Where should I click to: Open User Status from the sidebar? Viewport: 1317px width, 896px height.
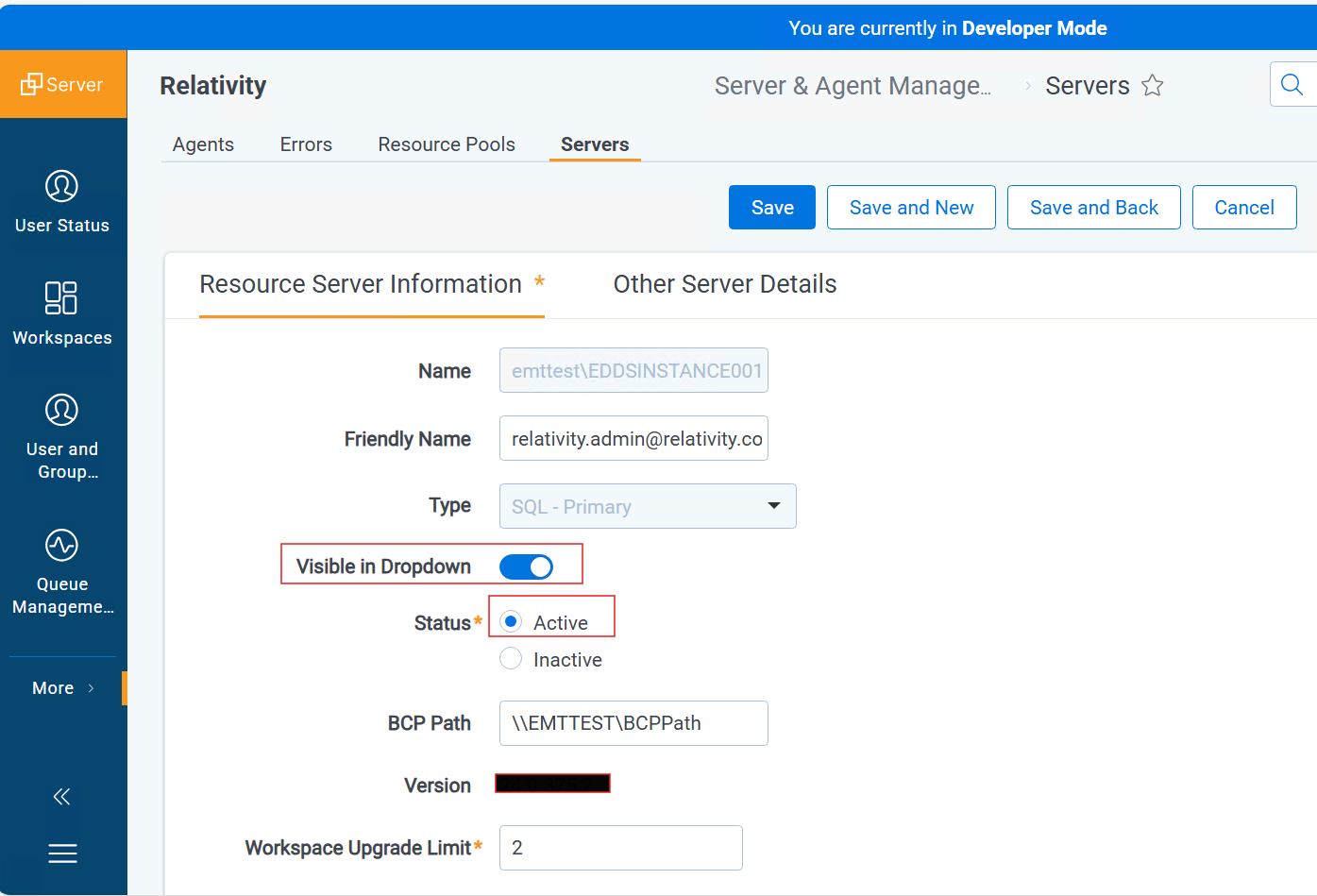point(62,187)
